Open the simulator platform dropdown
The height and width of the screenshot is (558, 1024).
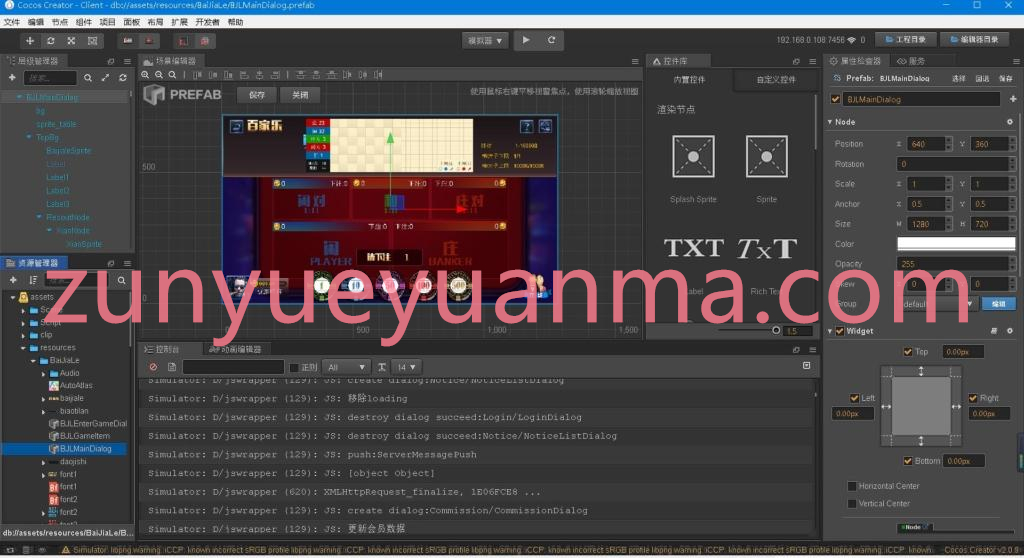(x=485, y=41)
